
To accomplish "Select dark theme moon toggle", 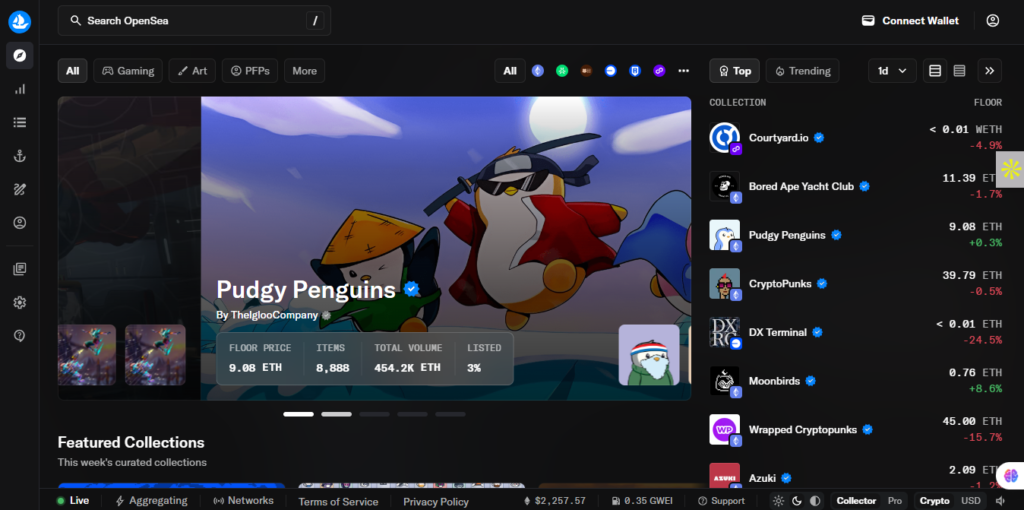I will [x=797, y=501].
